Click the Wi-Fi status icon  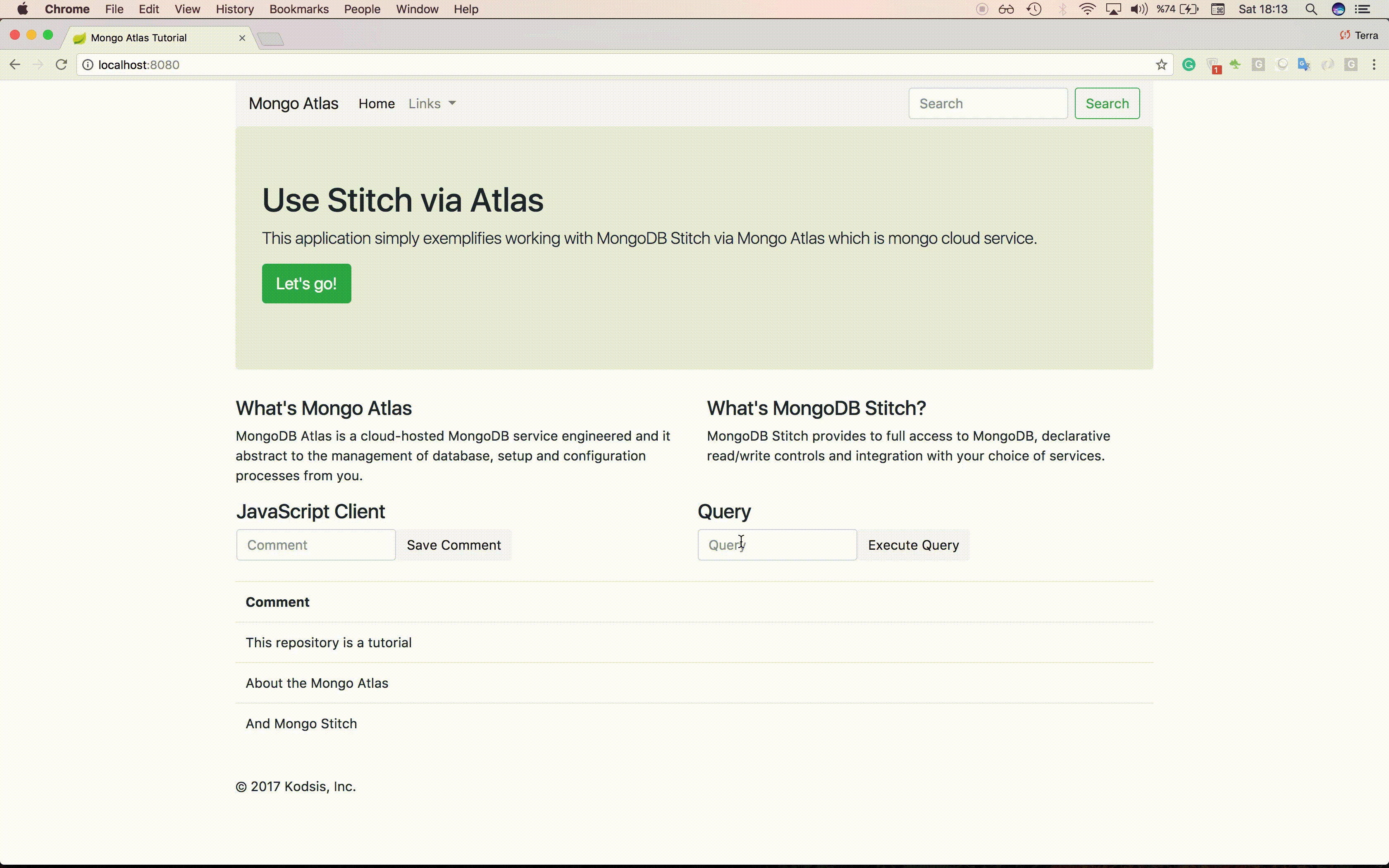coord(1086,9)
